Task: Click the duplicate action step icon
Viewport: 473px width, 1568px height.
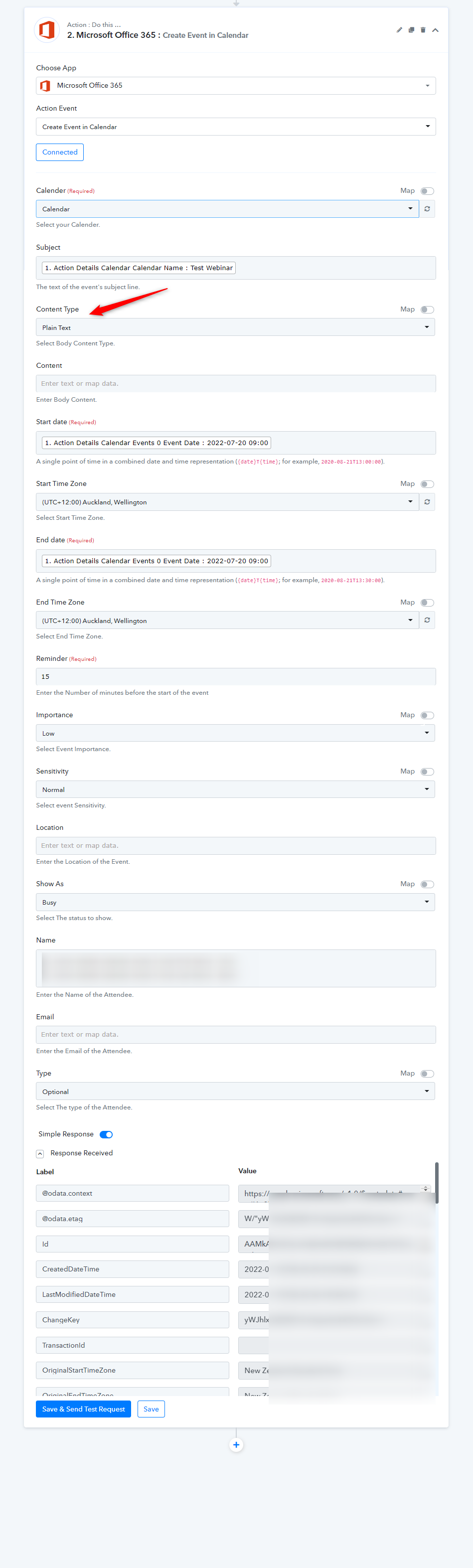Action: 412,30
